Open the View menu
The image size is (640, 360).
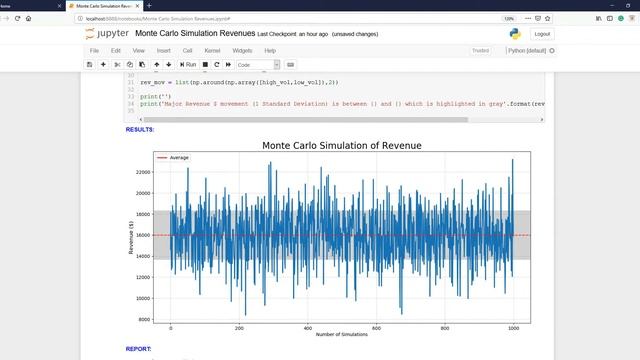point(138,51)
